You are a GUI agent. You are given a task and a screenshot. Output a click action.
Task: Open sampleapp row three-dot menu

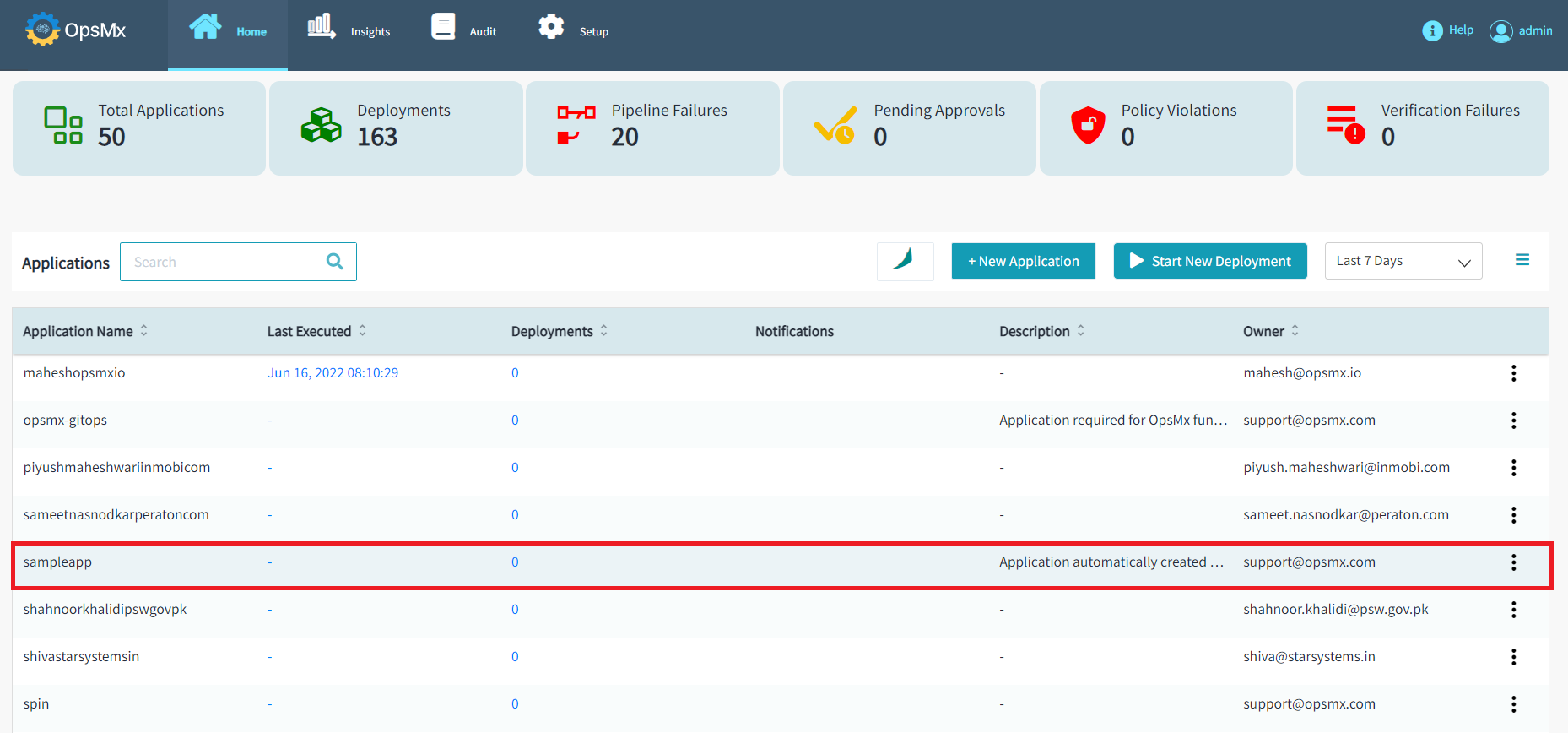[1513, 562]
